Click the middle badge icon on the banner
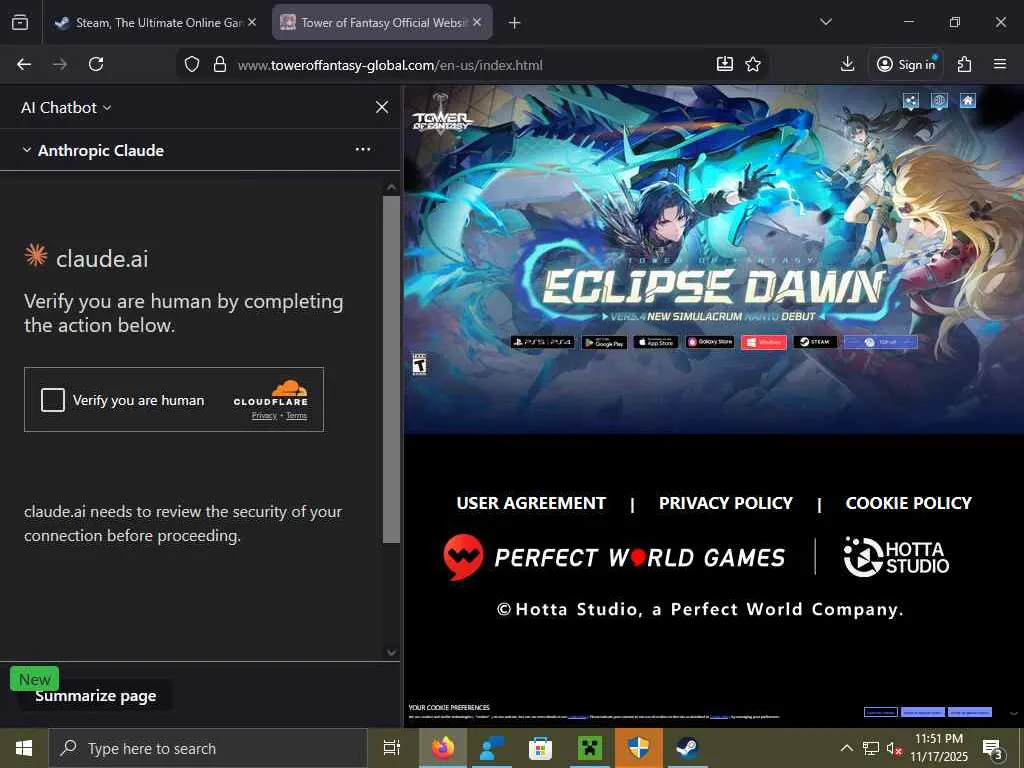Viewport: 1024px width, 768px height. click(939, 100)
